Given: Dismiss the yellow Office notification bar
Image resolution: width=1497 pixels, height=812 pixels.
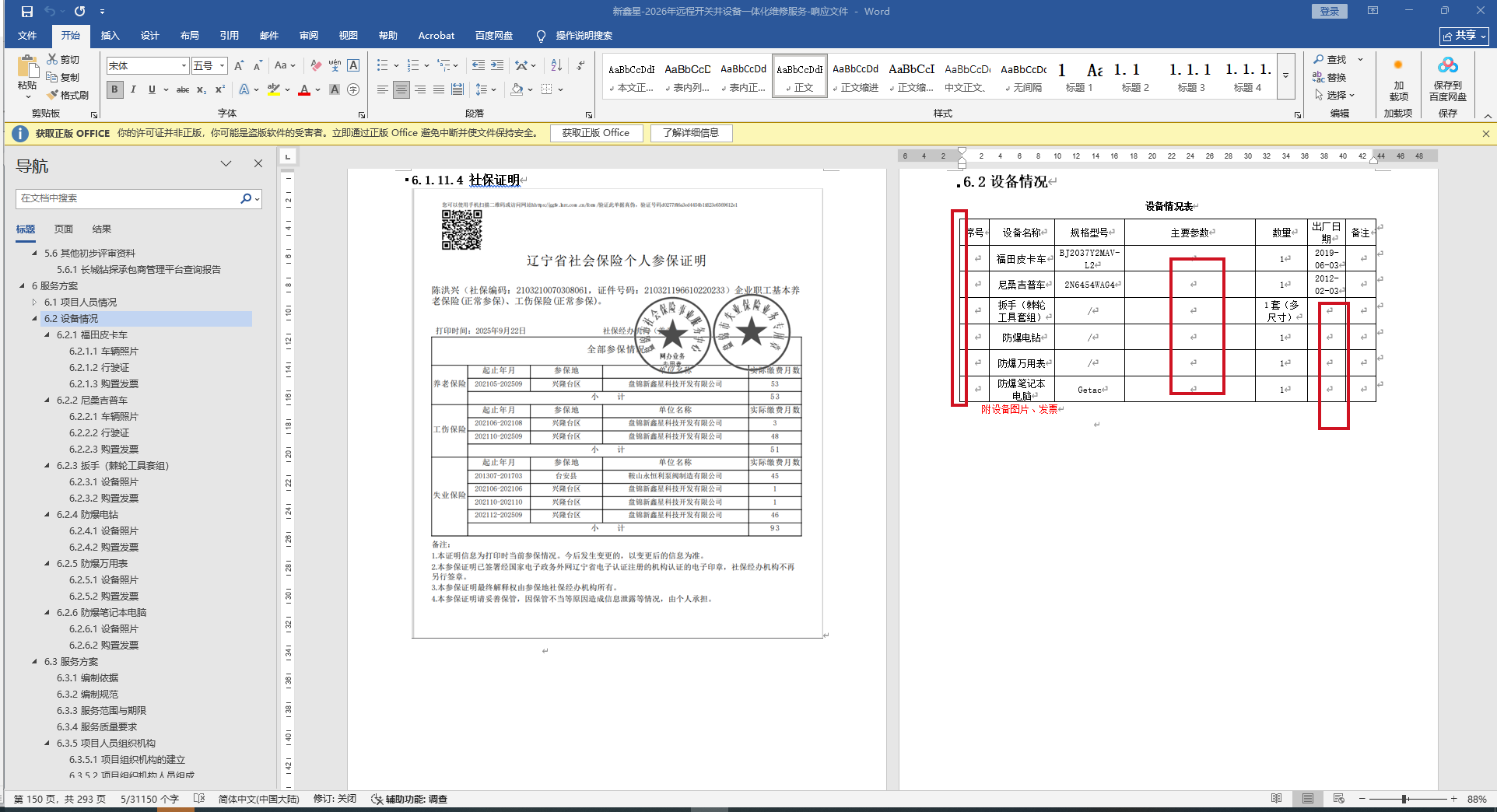Looking at the screenshot, I should [1485, 133].
